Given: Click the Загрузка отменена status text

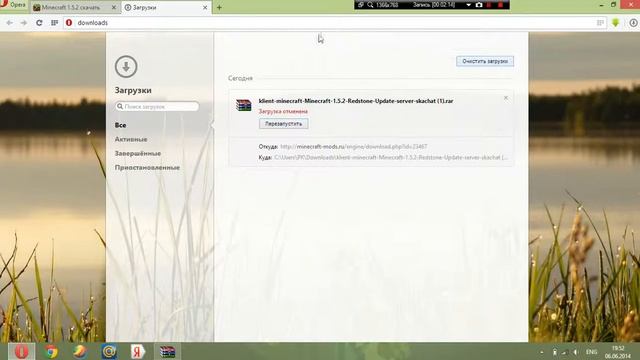Looking at the screenshot, I should [283, 111].
